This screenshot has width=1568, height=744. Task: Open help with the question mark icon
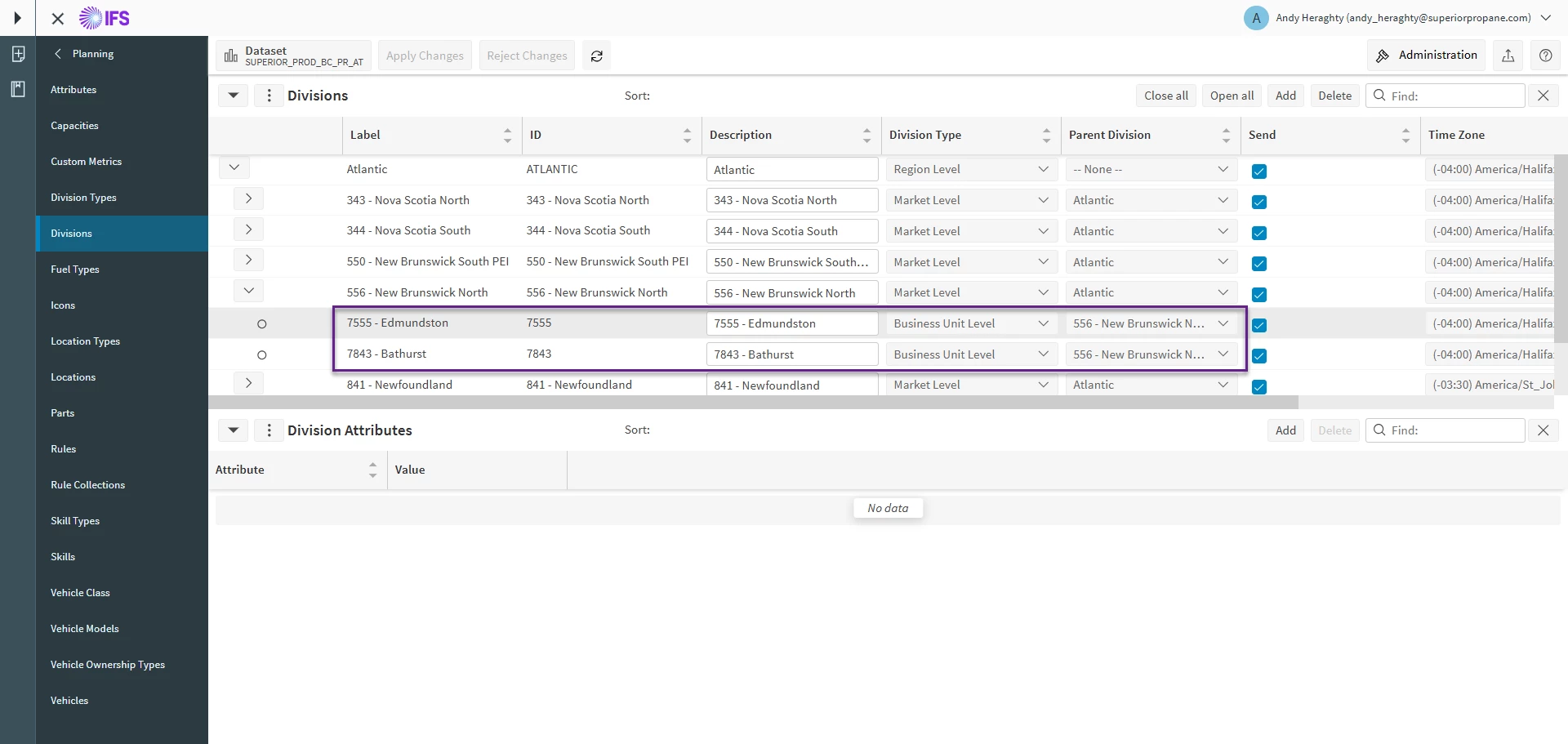point(1545,56)
